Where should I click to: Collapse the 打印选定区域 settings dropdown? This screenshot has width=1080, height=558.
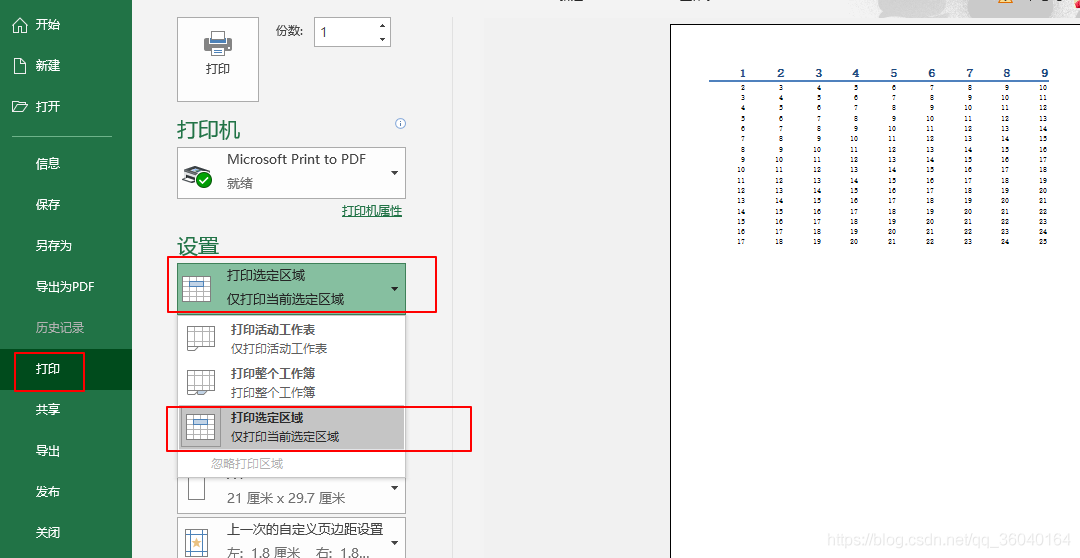click(x=395, y=289)
